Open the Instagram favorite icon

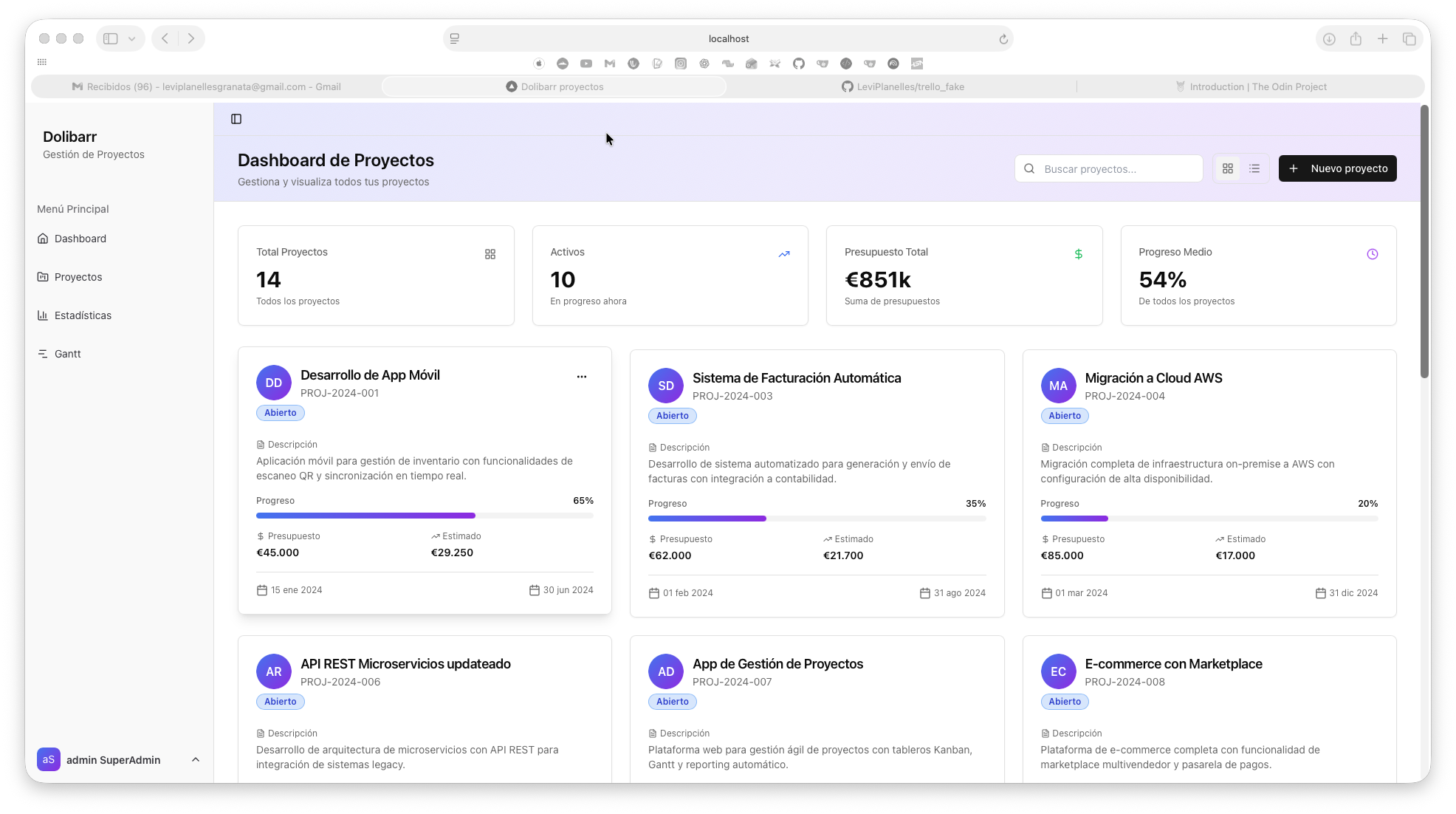[x=681, y=64]
